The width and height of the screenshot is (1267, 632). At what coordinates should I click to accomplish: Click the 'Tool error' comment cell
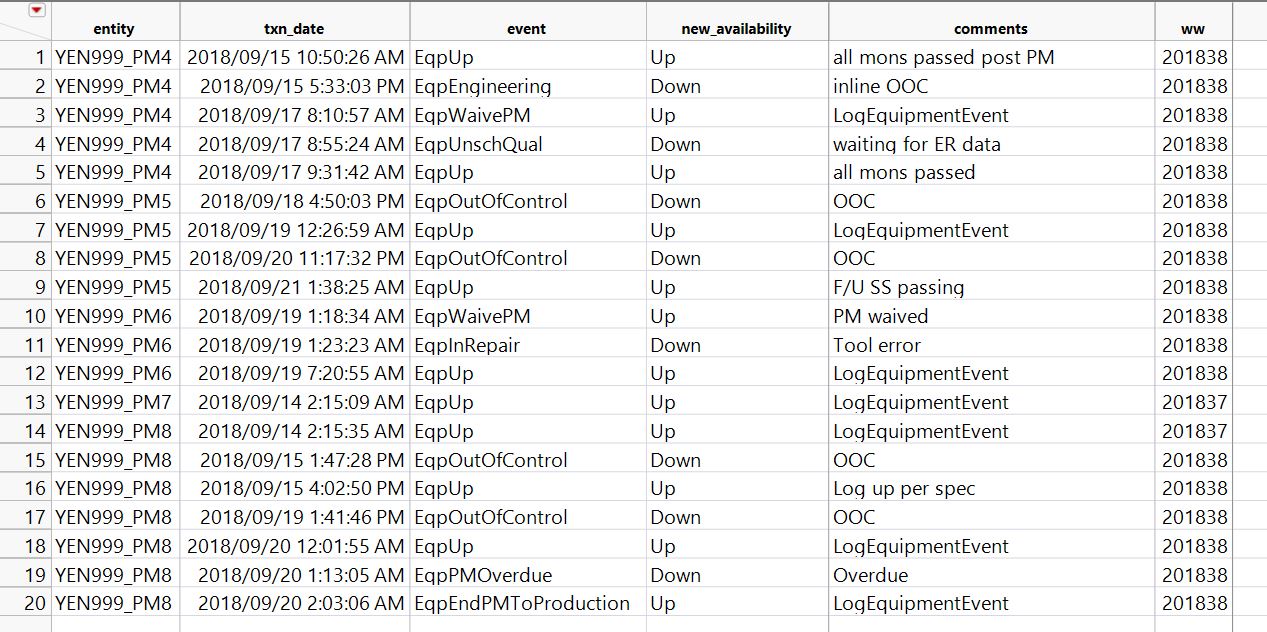tap(877, 345)
